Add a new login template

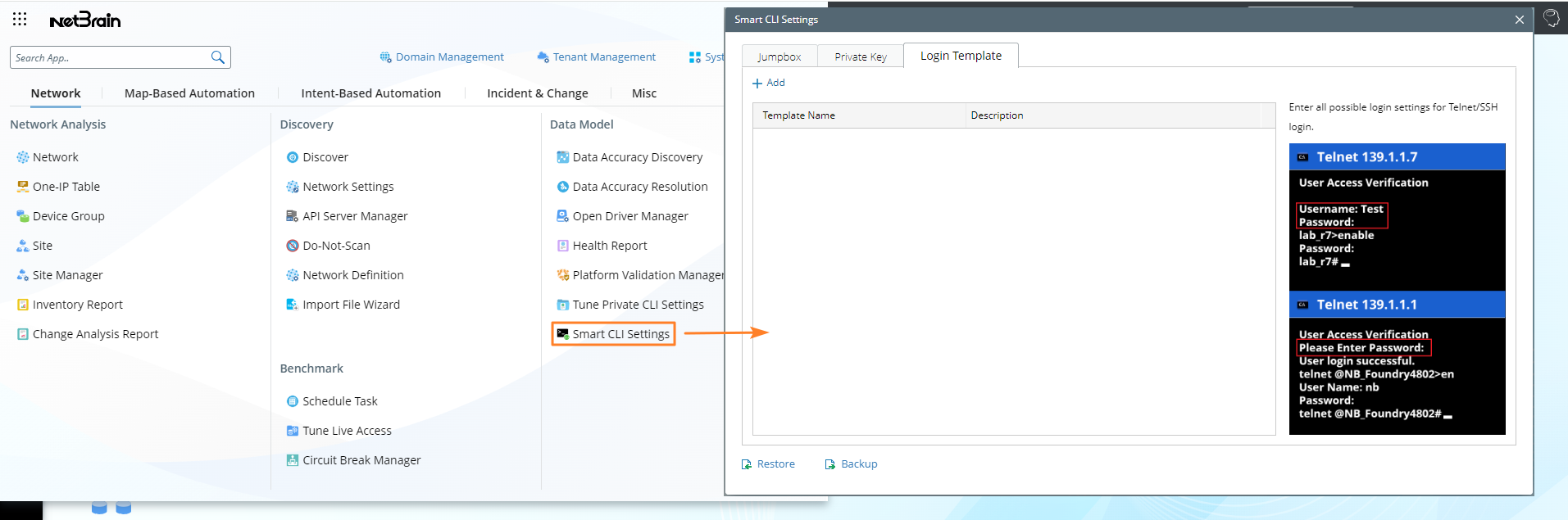769,83
